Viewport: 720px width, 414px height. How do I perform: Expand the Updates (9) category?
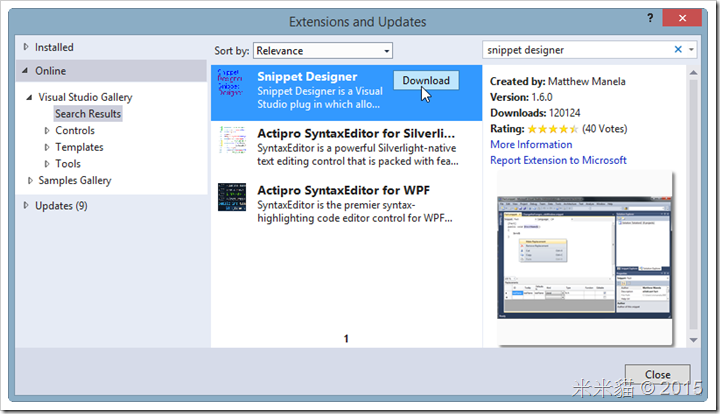click(x=26, y=206)
